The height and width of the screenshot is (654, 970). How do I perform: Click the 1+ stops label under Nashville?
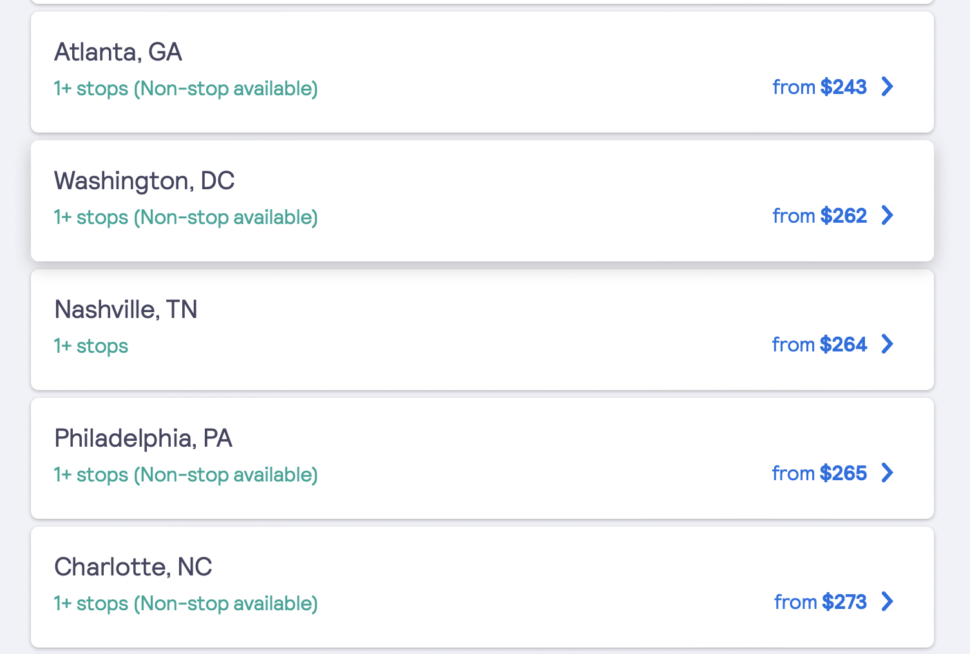point(90,345)
